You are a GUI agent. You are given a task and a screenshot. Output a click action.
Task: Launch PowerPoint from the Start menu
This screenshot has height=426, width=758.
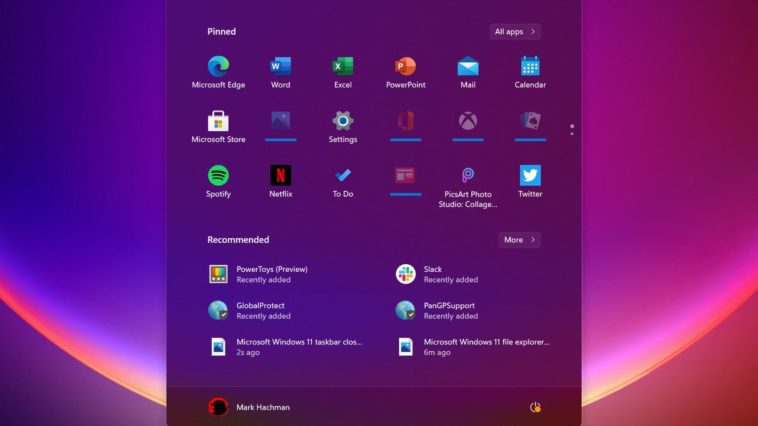pos(406,73)
